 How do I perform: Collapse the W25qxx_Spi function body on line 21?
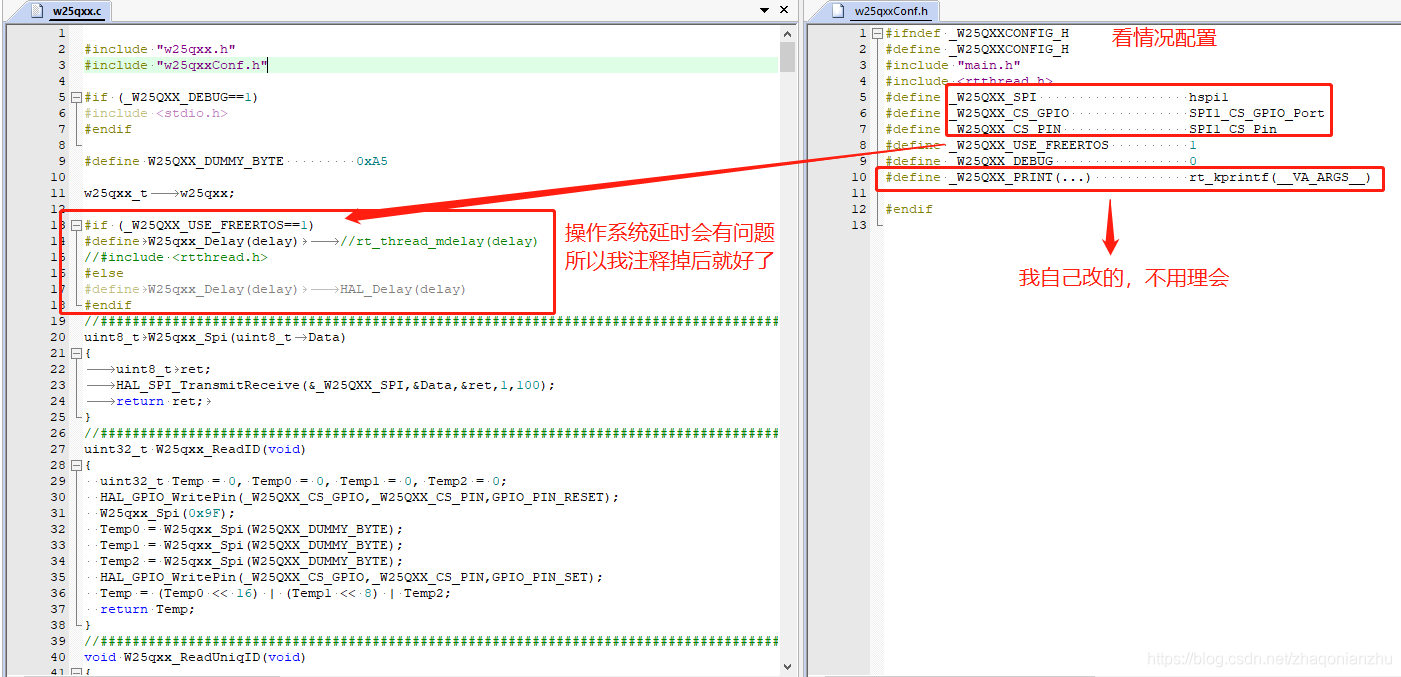(x=75, y=353)
